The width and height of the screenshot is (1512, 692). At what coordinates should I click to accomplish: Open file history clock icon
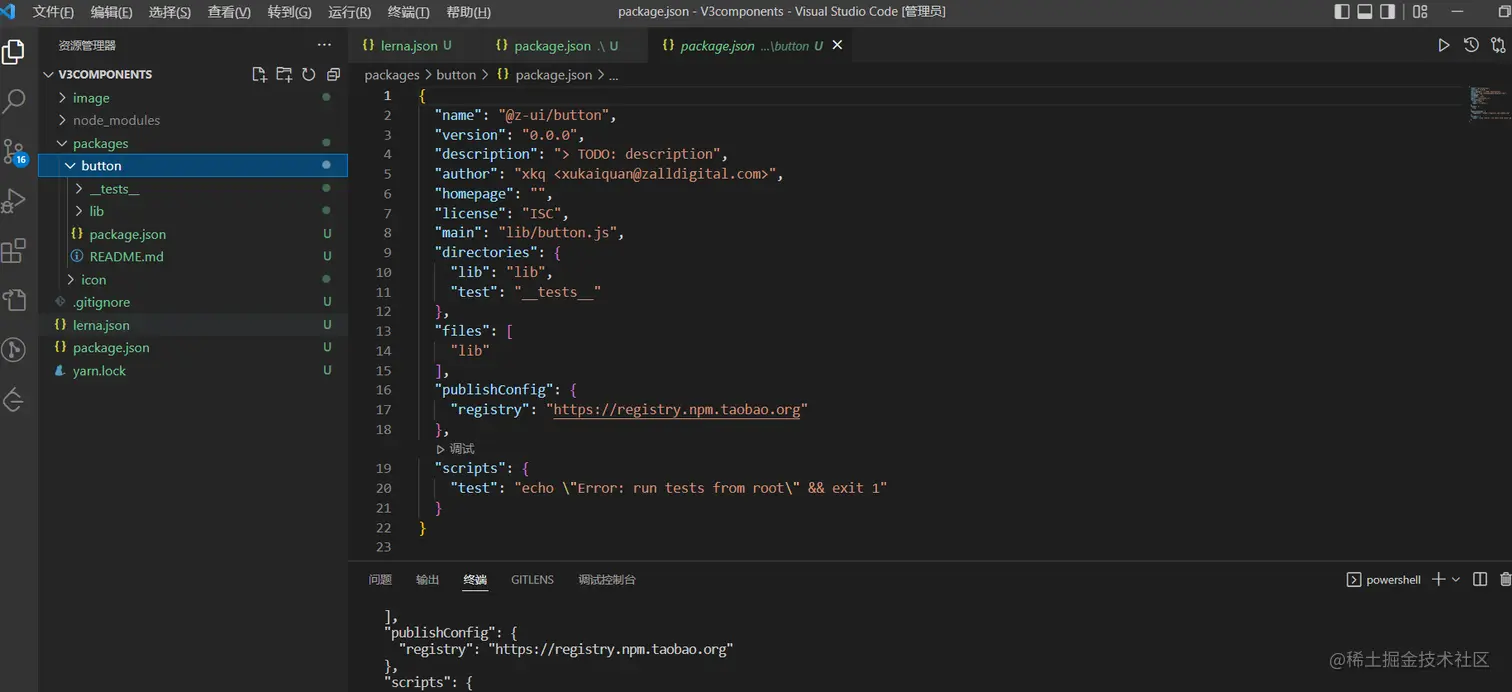coord(1471,45)
